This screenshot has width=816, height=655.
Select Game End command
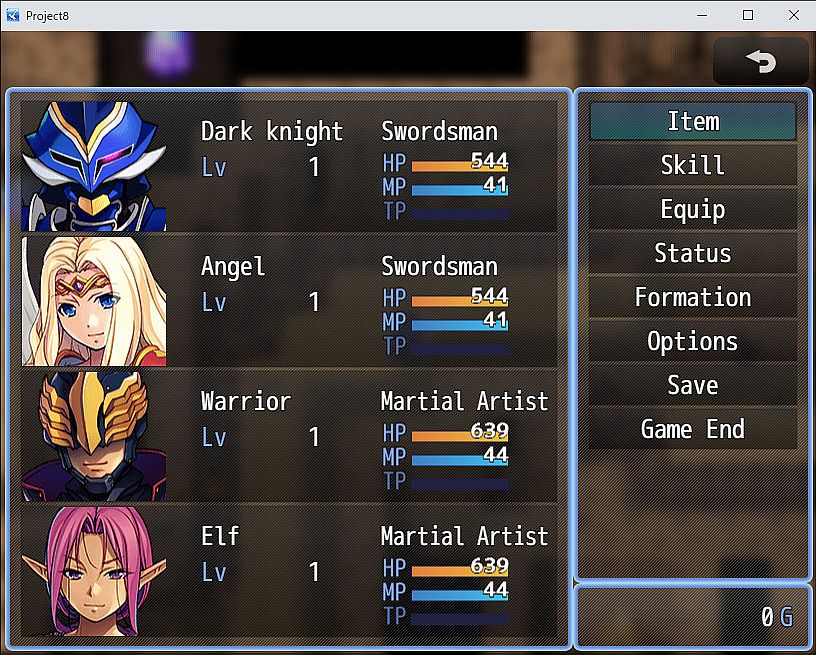(x=693, y=429)
